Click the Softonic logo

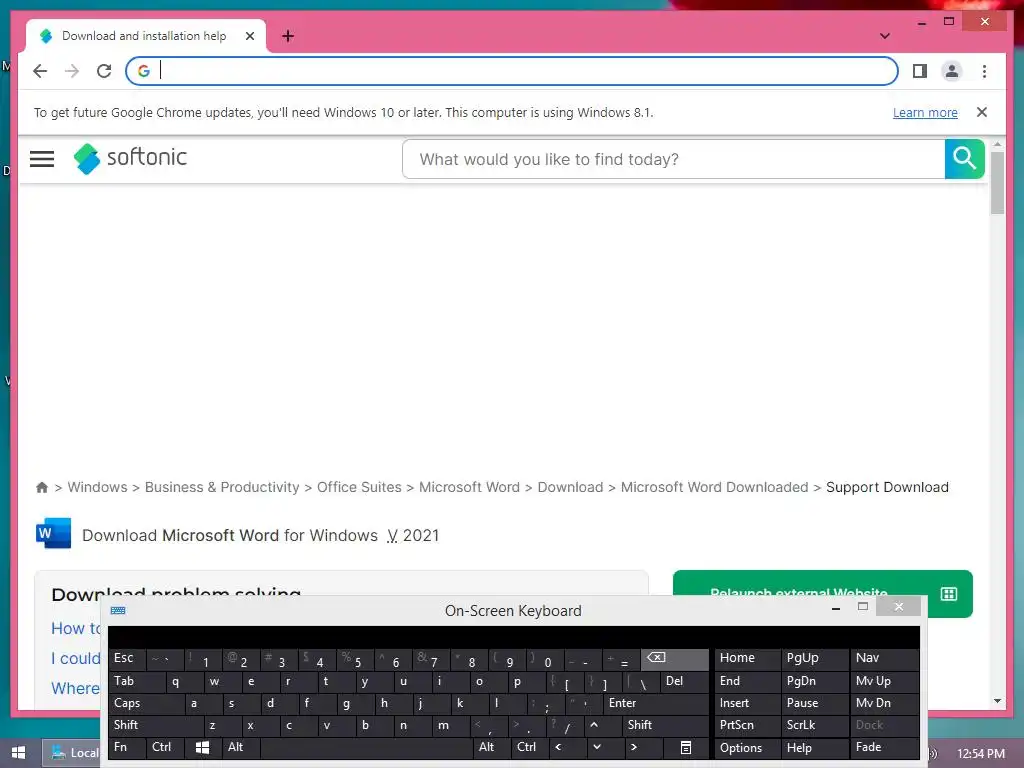coord(130,158)
